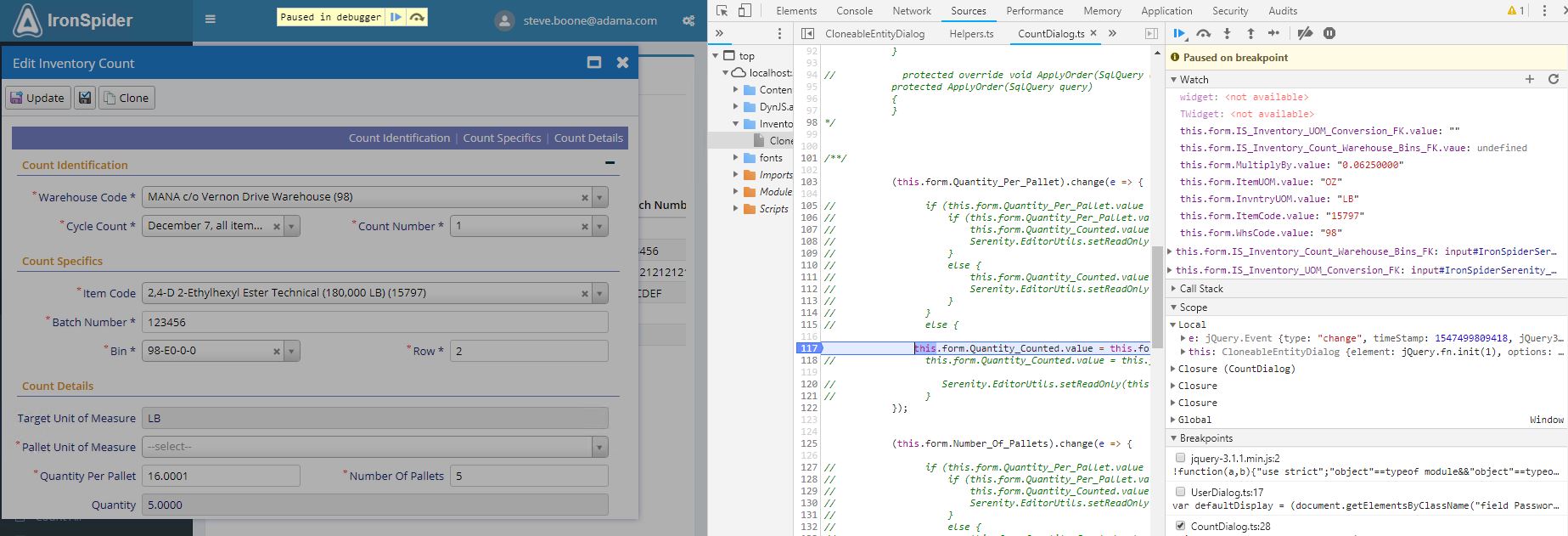Step into next function call
The height and width of the screenshot is (536, 1568).
(x=1227, y=33)
